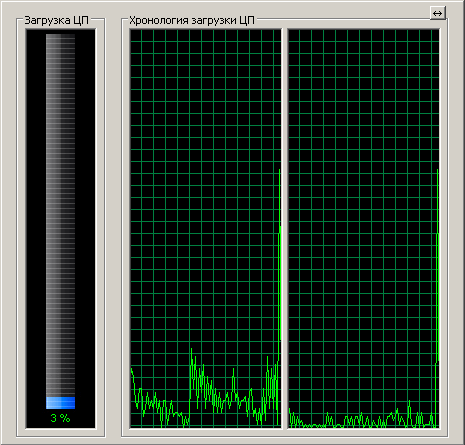
Task: Click the CPU usage bar meter
Action: coord(60,221)
